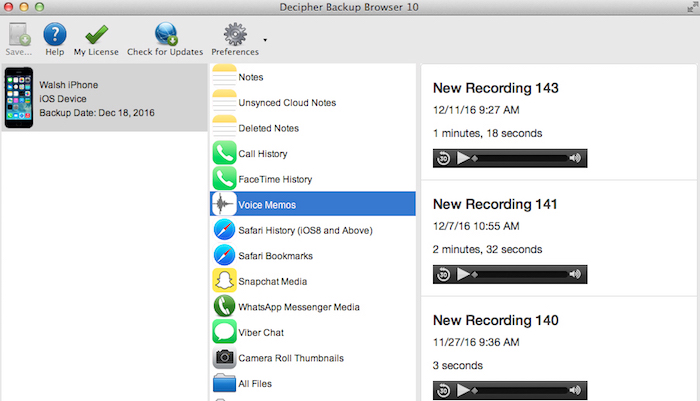Click the Save toolbar icon

(x=19, y=34)
